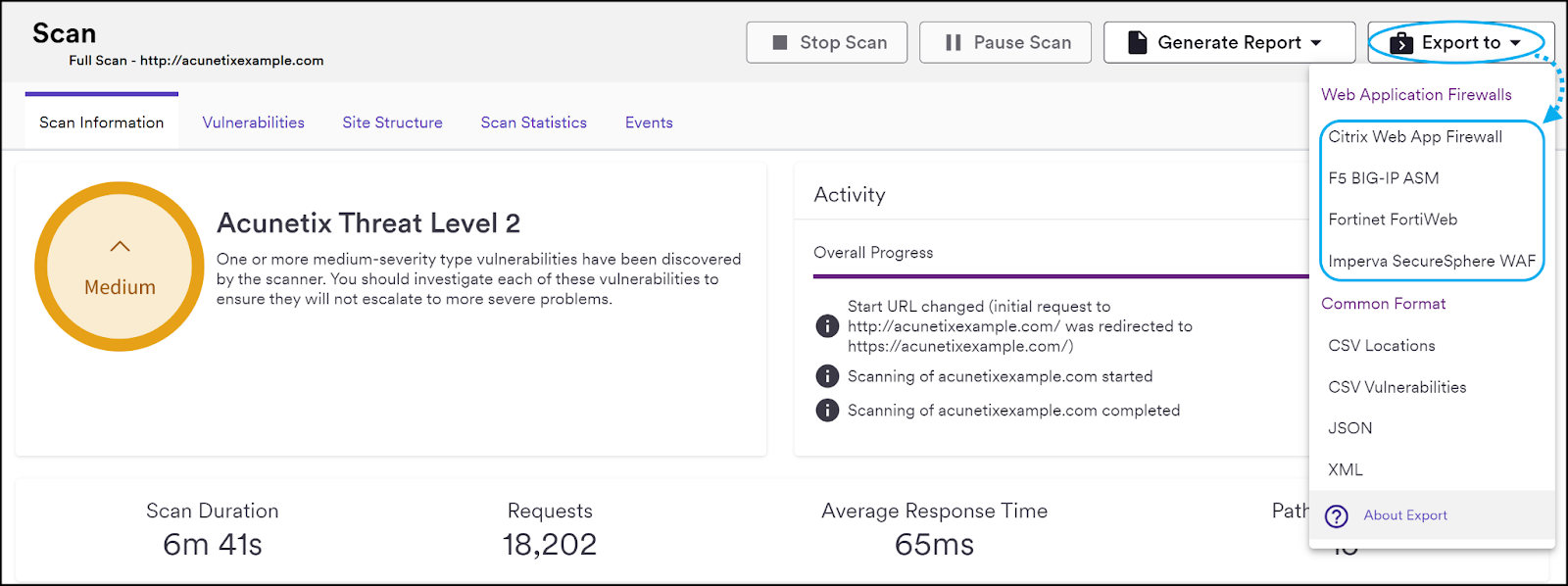
Task: Click the up chevron icon in Medium threat circle
Action: [120, 246]
